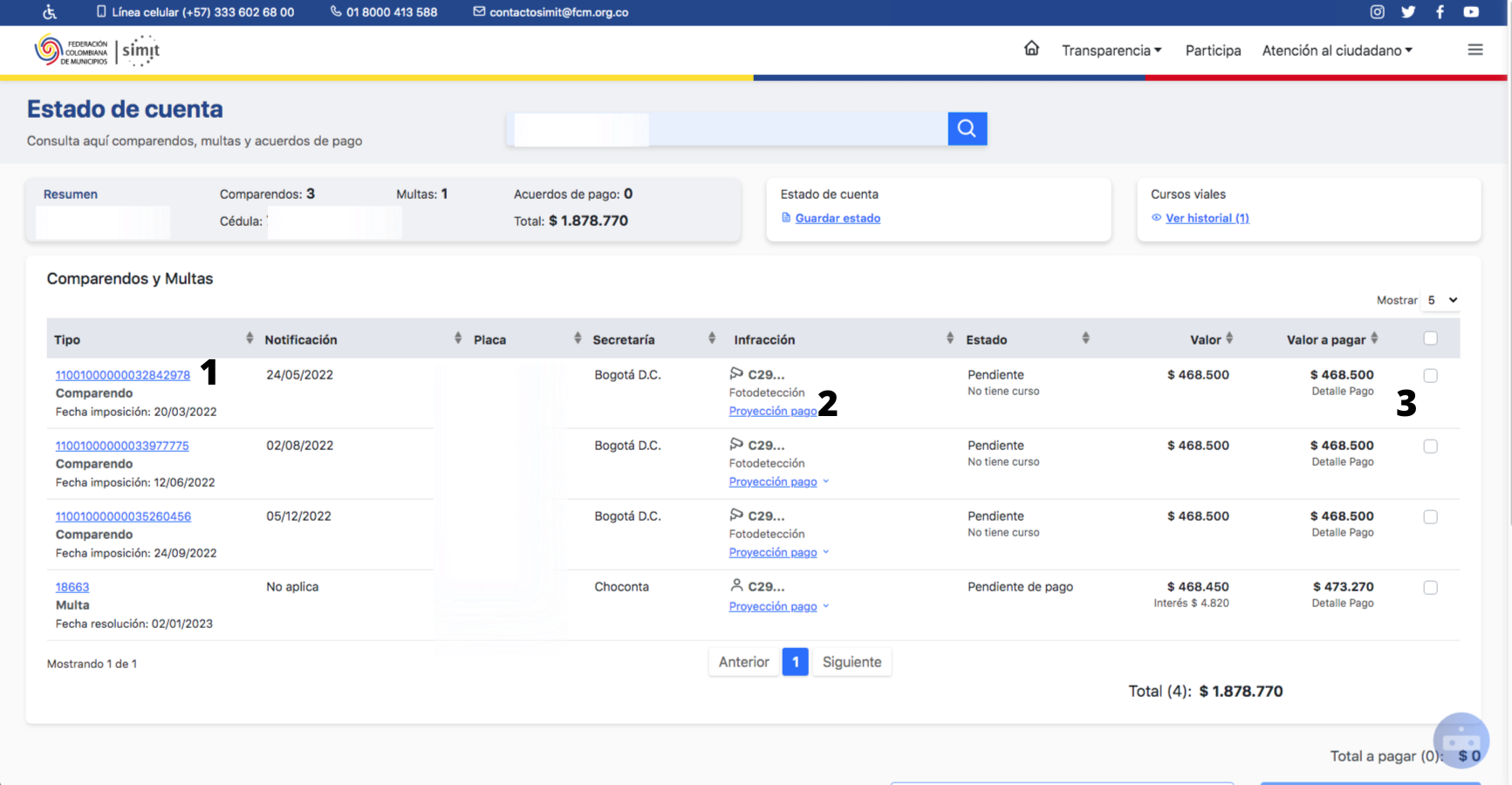Sort table by Valor a pagar arrows
This screenshot has height=785, width=1512.
coord(1374,338)
